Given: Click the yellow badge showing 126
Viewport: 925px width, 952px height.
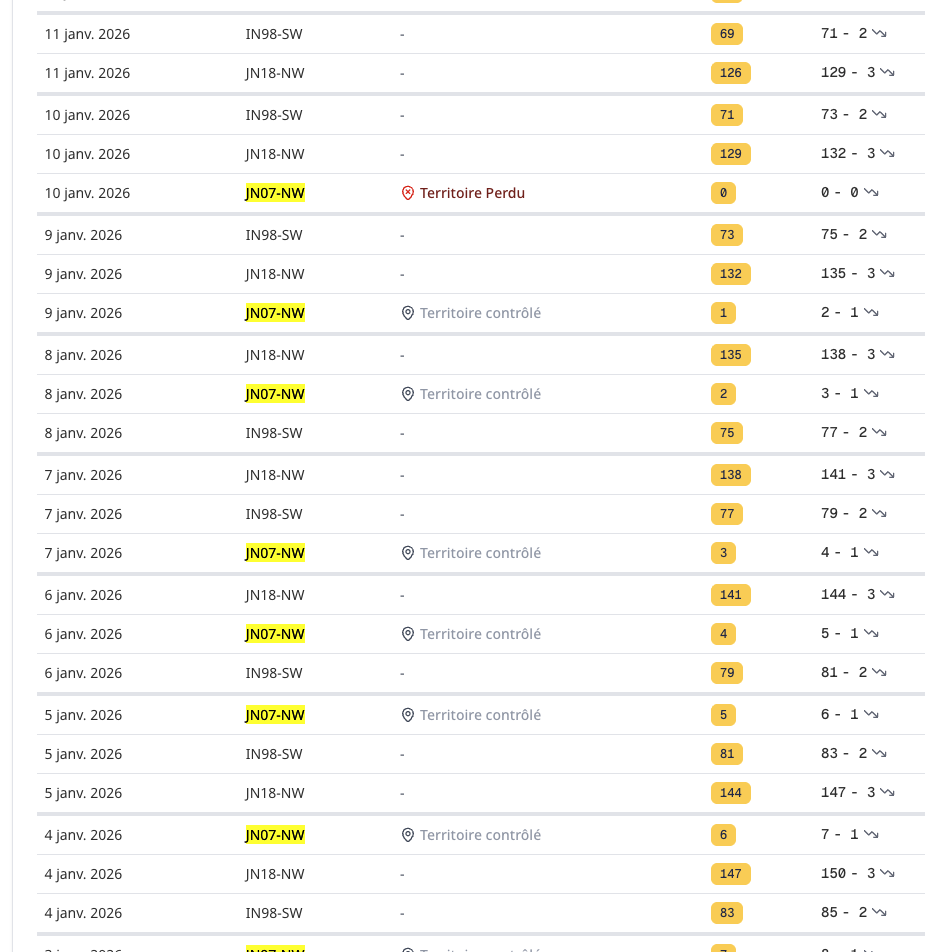Looking at the screenshot, I should (x=731, y=73).
